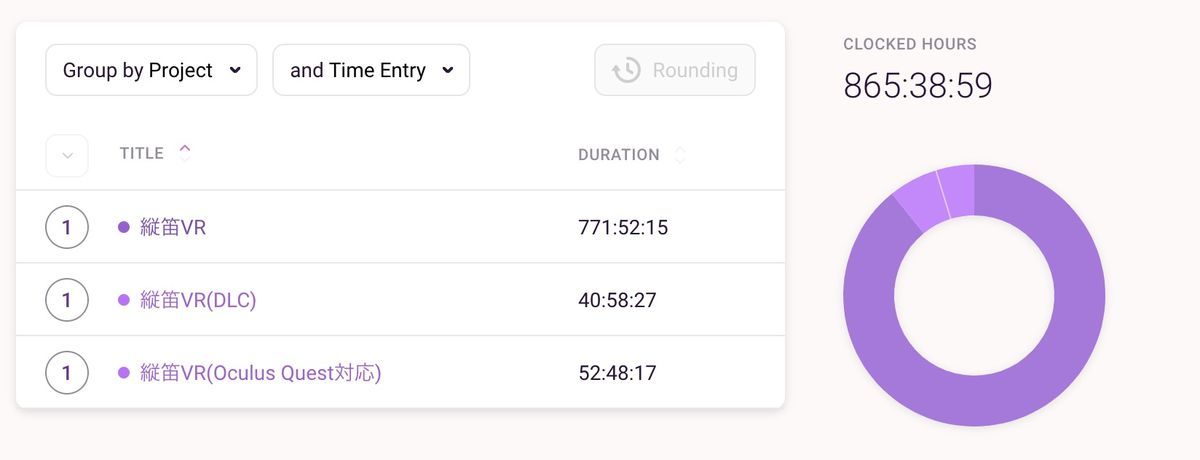Image resolution: width=1200 pixels, height=460 pixels.
Task: Click the clocked hours total 865:38:59
Action: click(x=918, y=85)
